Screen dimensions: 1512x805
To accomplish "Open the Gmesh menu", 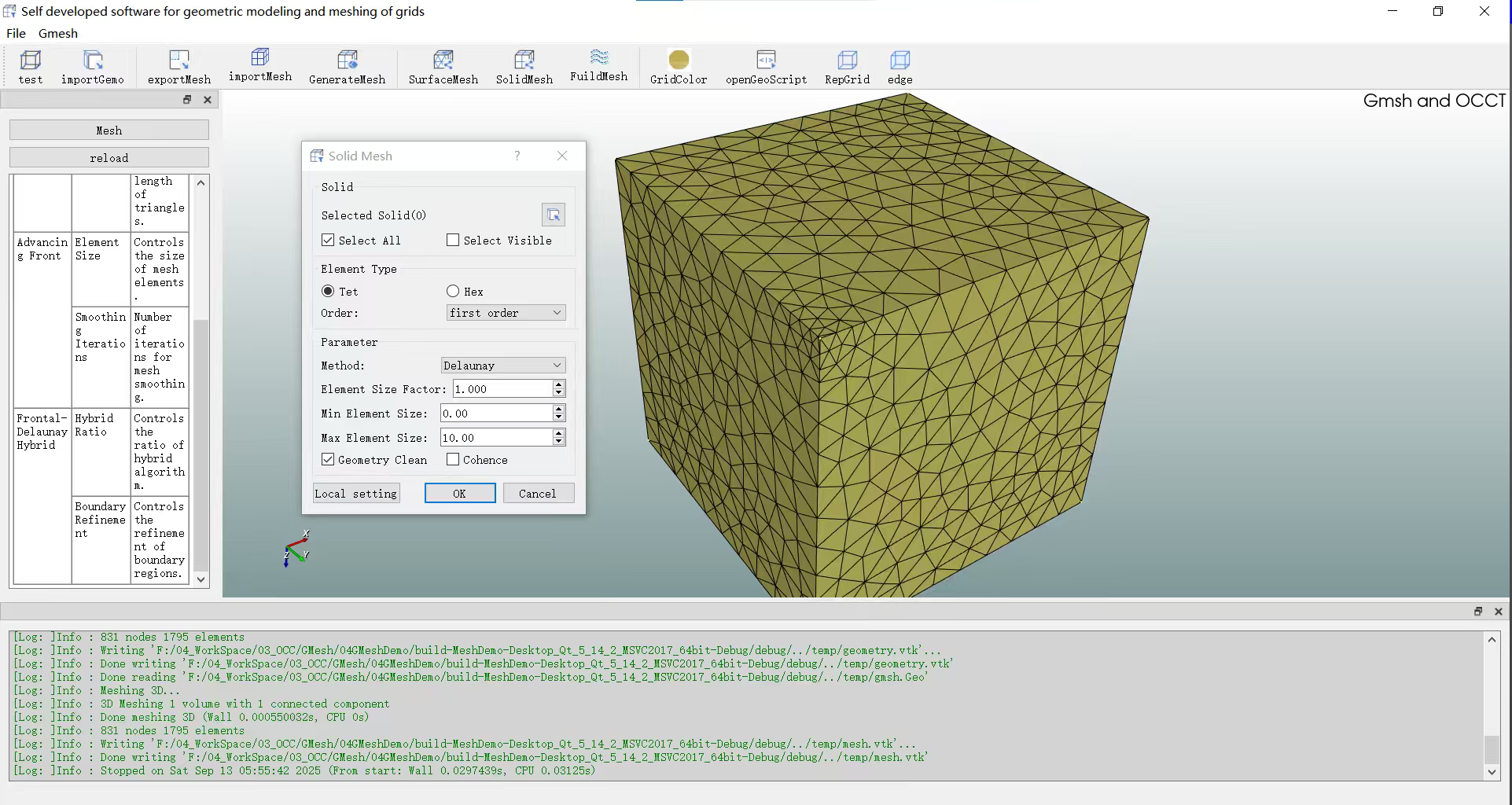I will click(x=58, y=33).
